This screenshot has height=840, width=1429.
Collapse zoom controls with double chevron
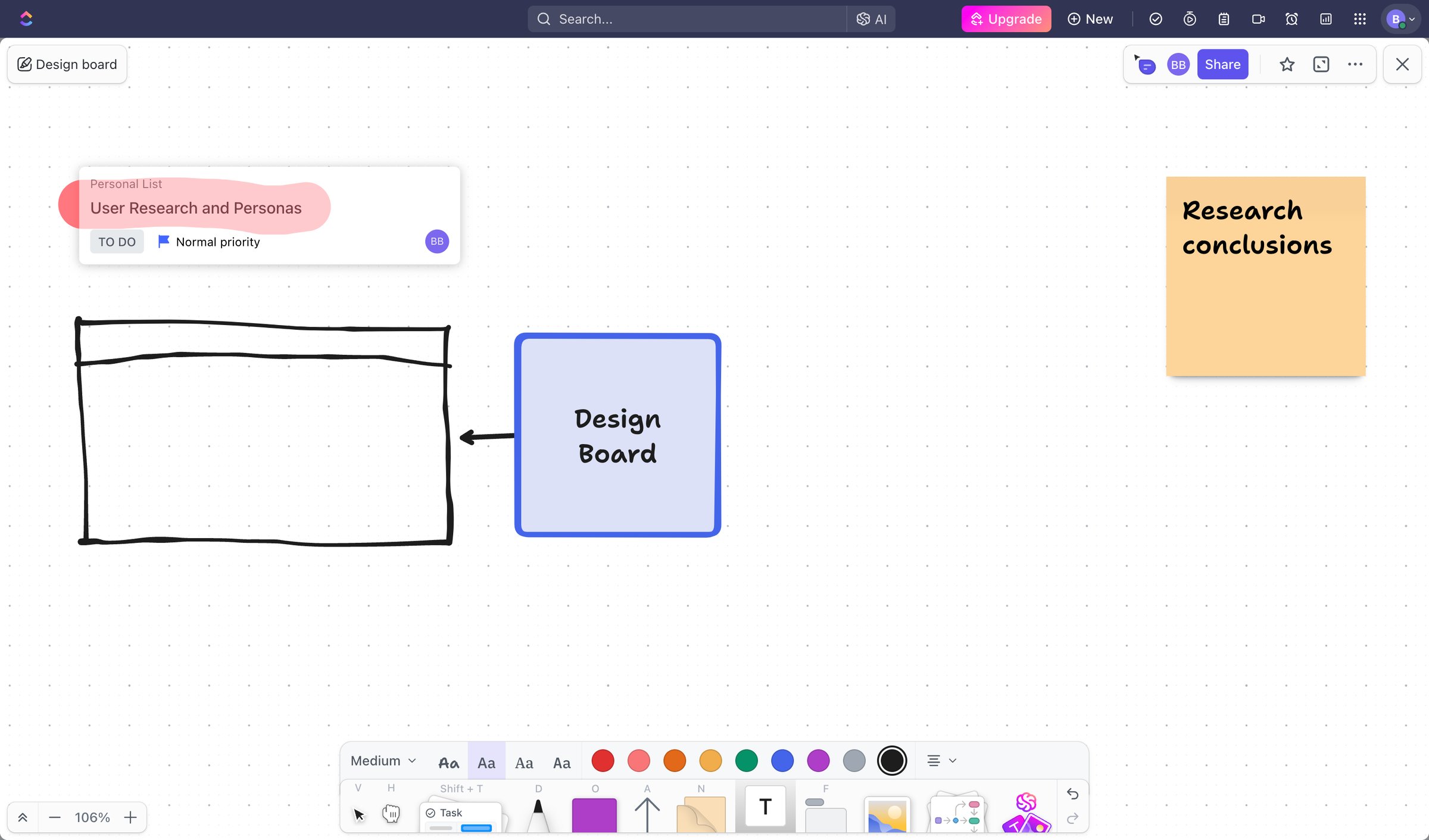[x=23, y=817]
